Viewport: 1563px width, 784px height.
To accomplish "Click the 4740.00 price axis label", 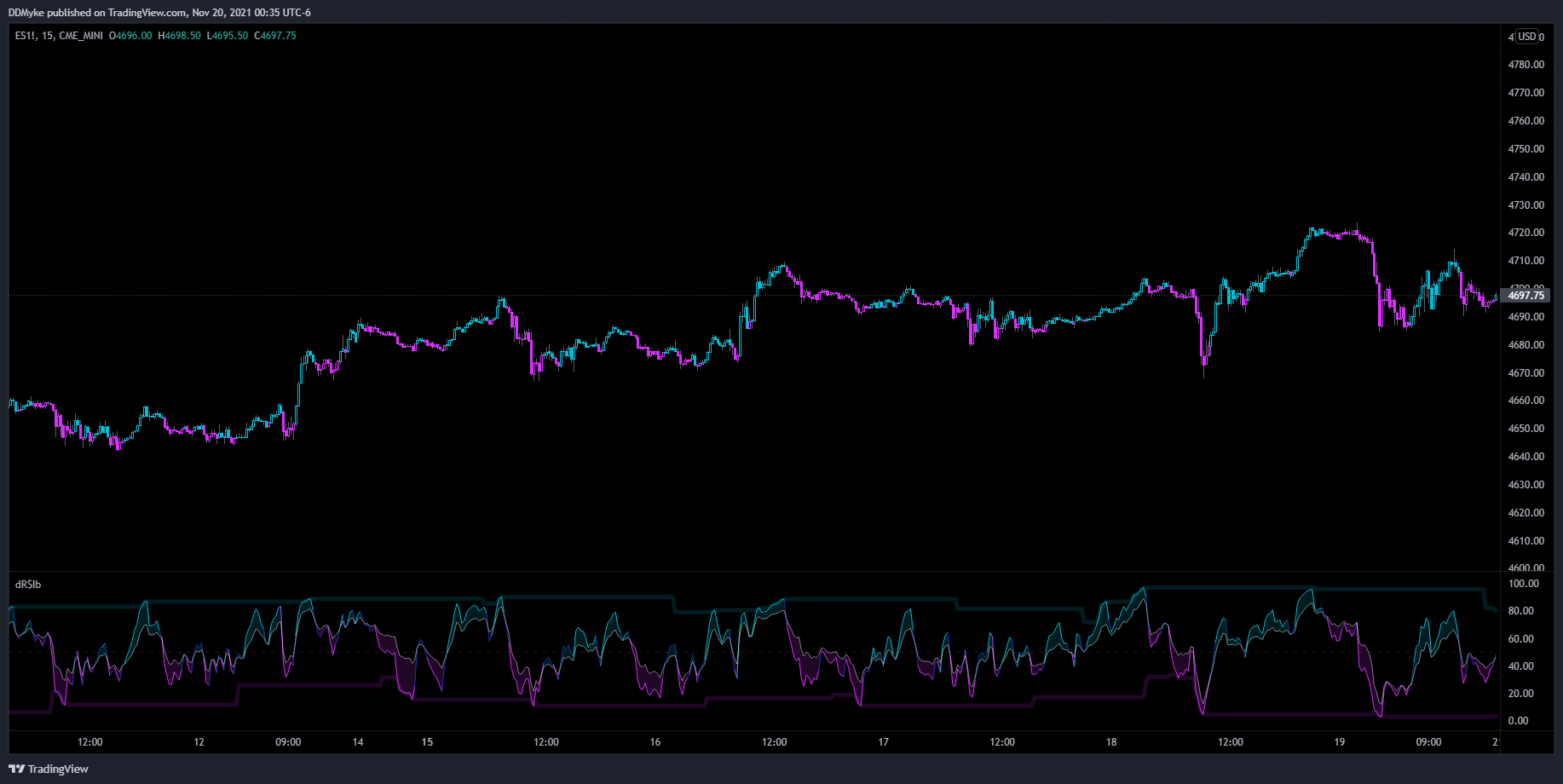I will tap(1526, 177).
